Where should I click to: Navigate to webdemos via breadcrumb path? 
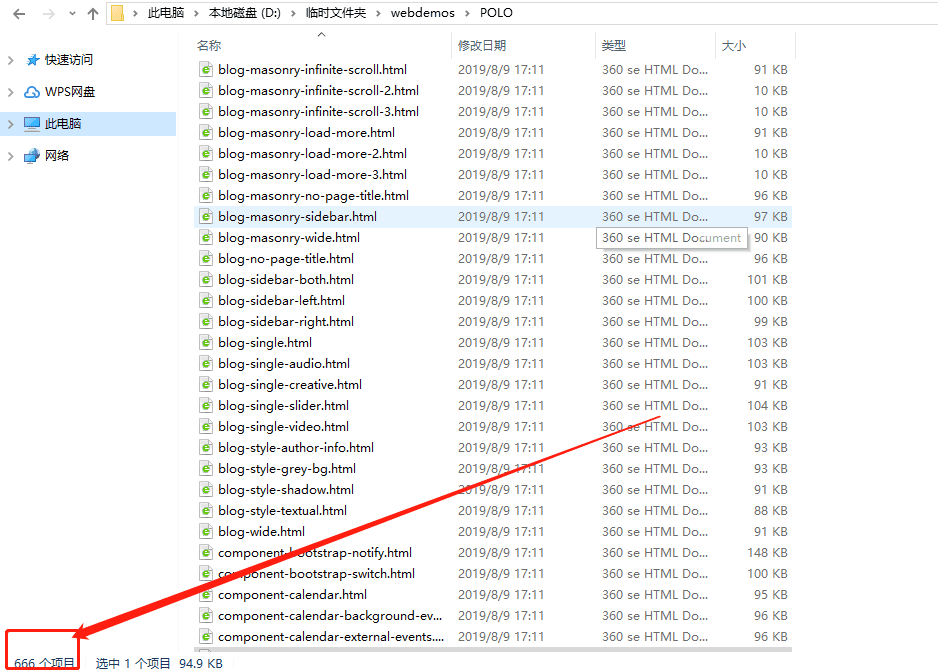425,13
